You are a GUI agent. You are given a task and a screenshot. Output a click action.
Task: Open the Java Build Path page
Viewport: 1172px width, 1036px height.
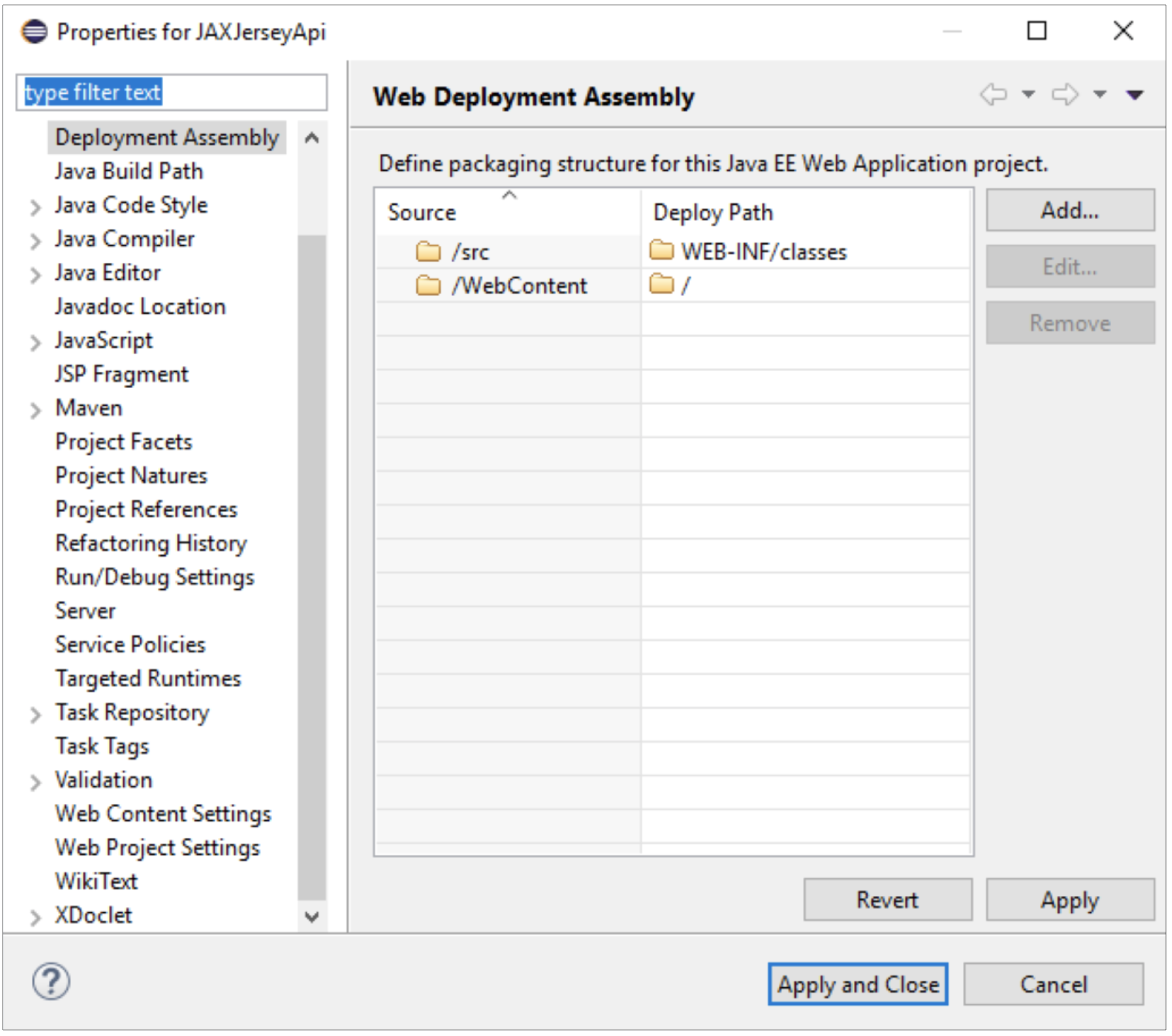click(129, 171)
